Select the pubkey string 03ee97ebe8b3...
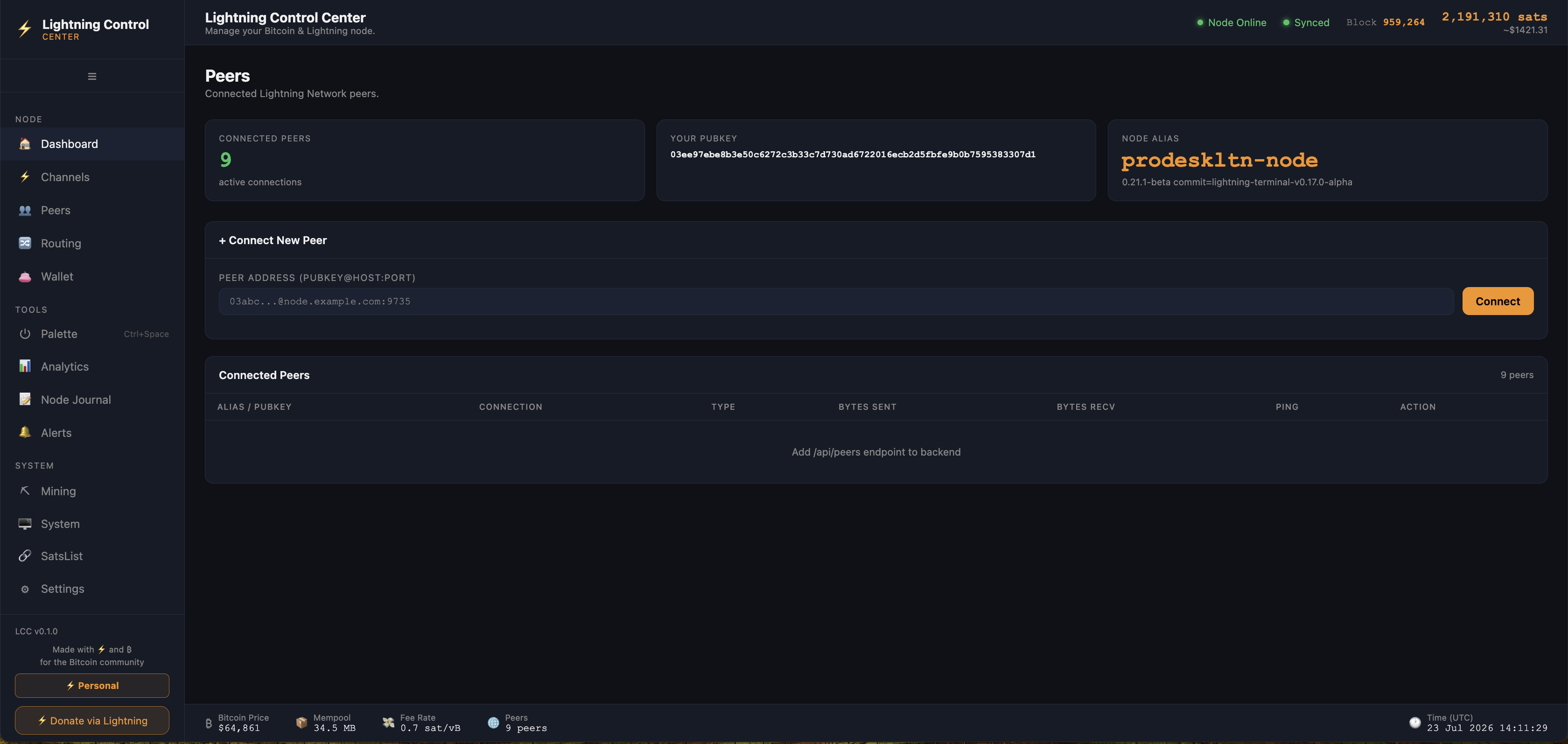 click(853, 154)
